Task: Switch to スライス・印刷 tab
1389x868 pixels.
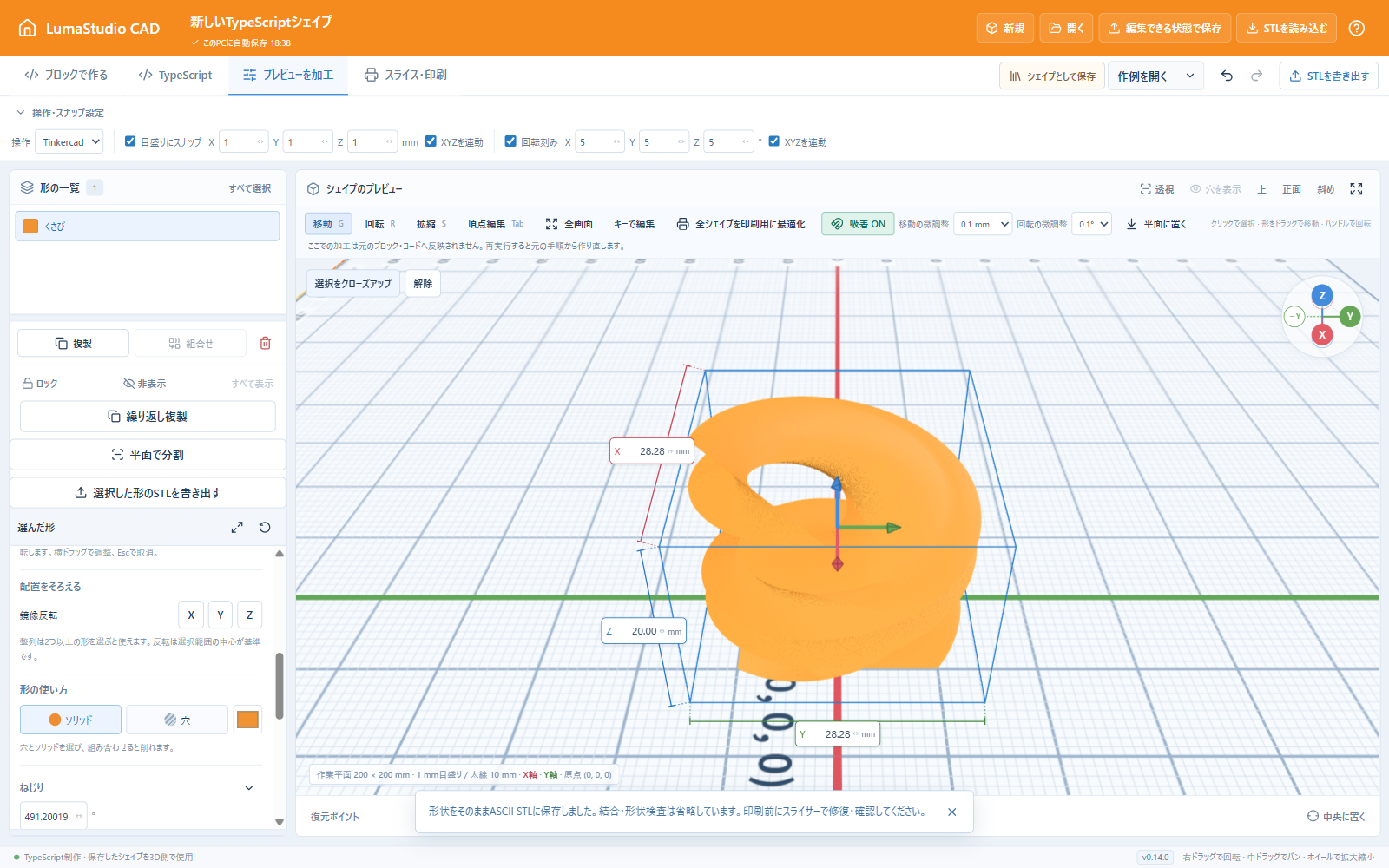Action: pos(405,76)
